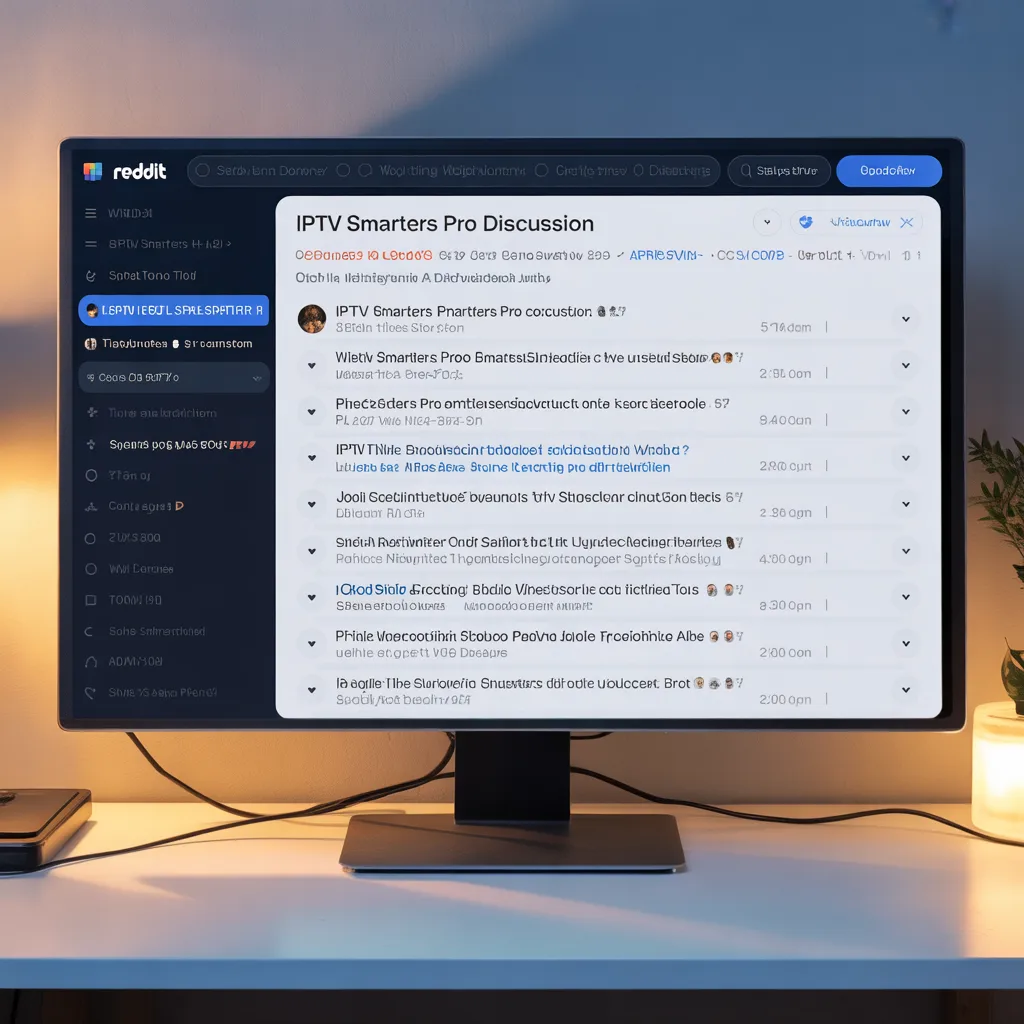Viewport: 1024px width, 1024px height.
Task: Expand the 'Coos' dropdown in the sidebar
Action: pos(257,378)
